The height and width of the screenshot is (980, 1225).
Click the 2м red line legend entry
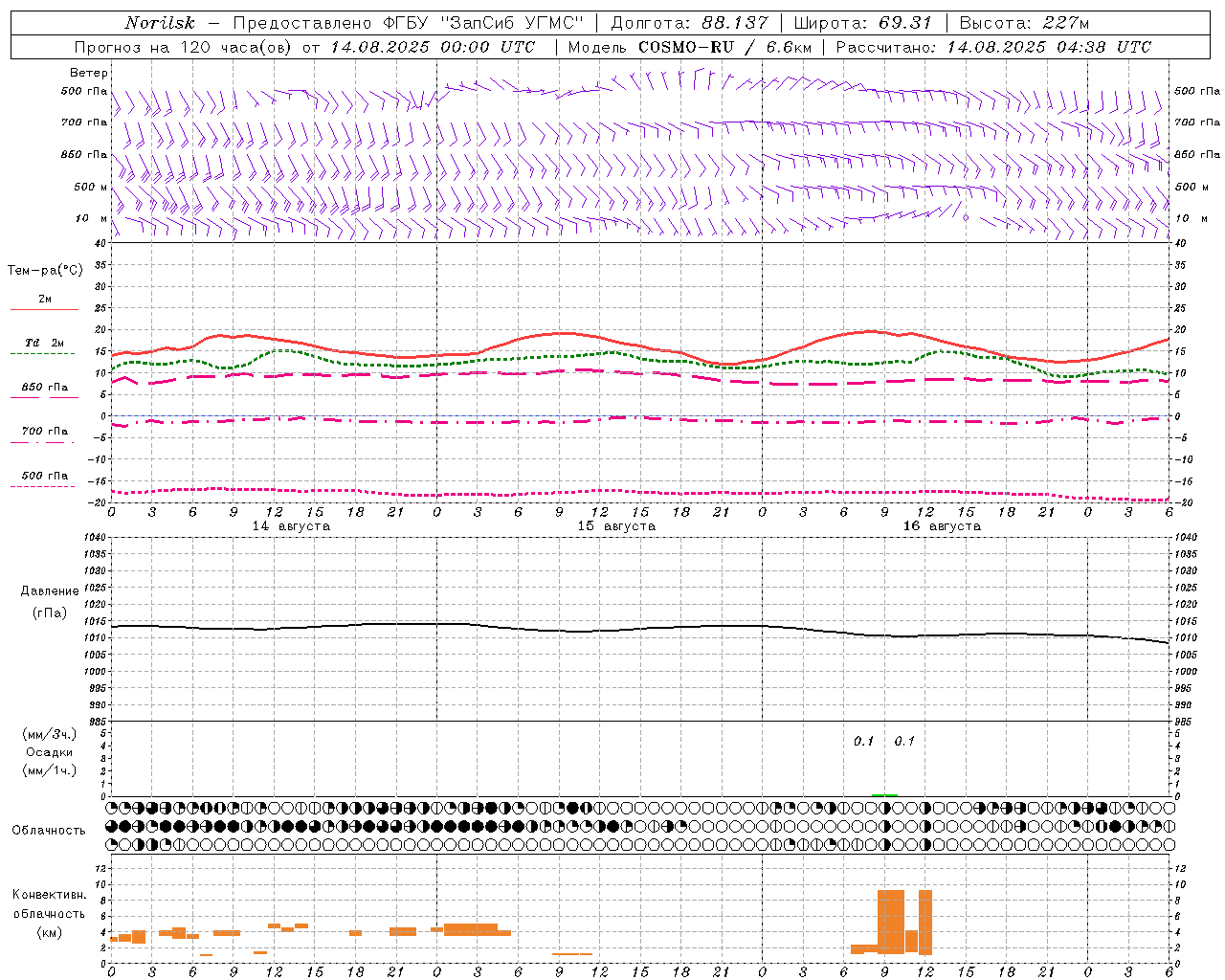click(x=44, y=301)
